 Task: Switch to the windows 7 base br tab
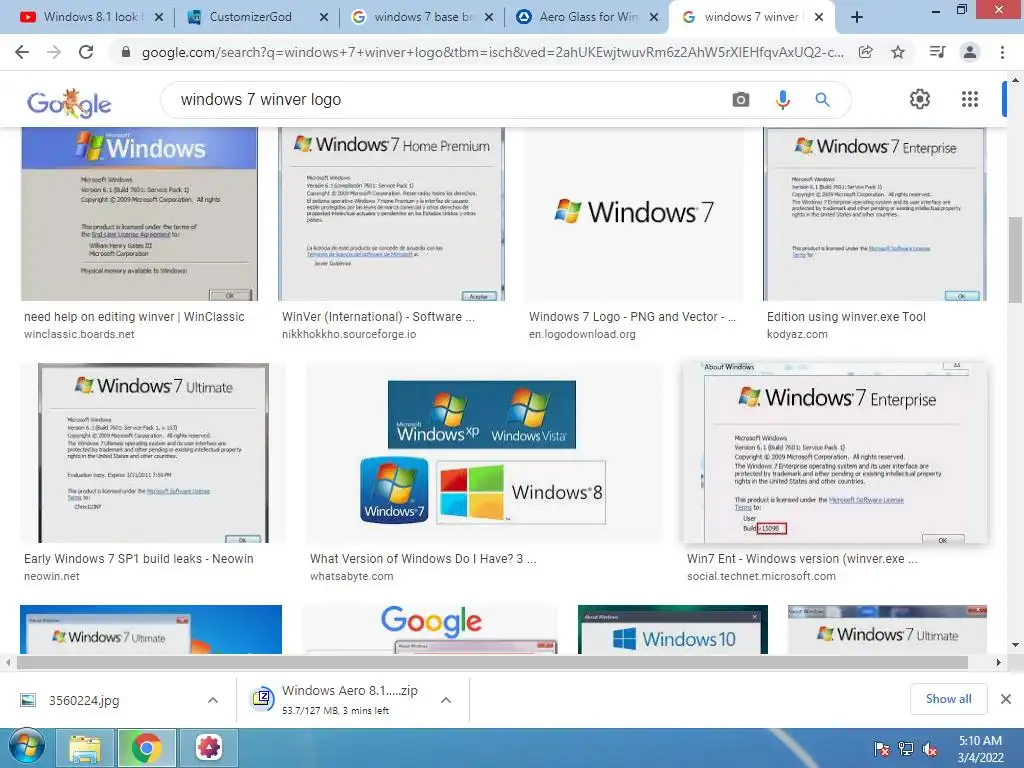pos(422,17)
